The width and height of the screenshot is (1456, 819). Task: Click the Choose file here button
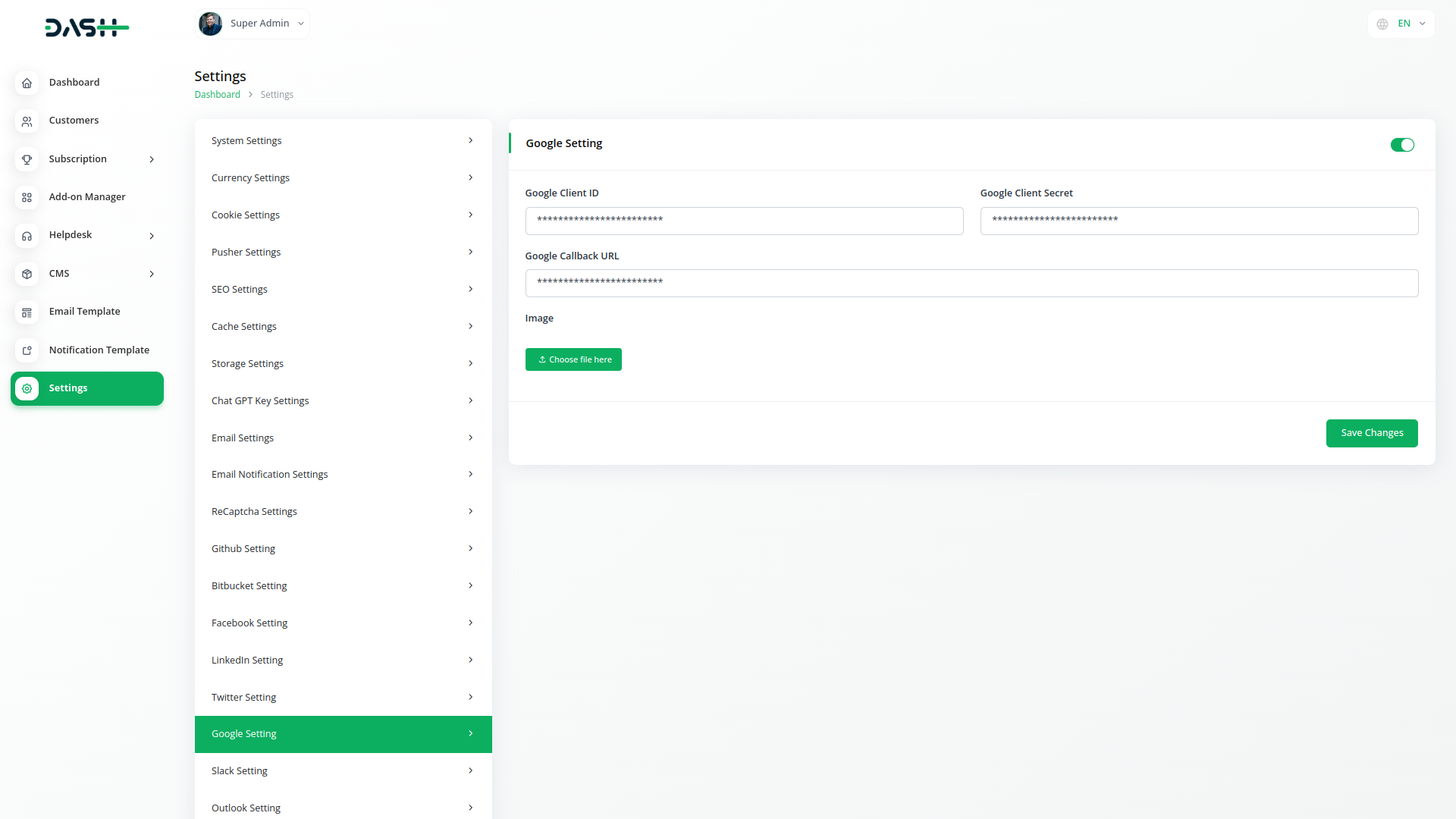click(573, 359)
